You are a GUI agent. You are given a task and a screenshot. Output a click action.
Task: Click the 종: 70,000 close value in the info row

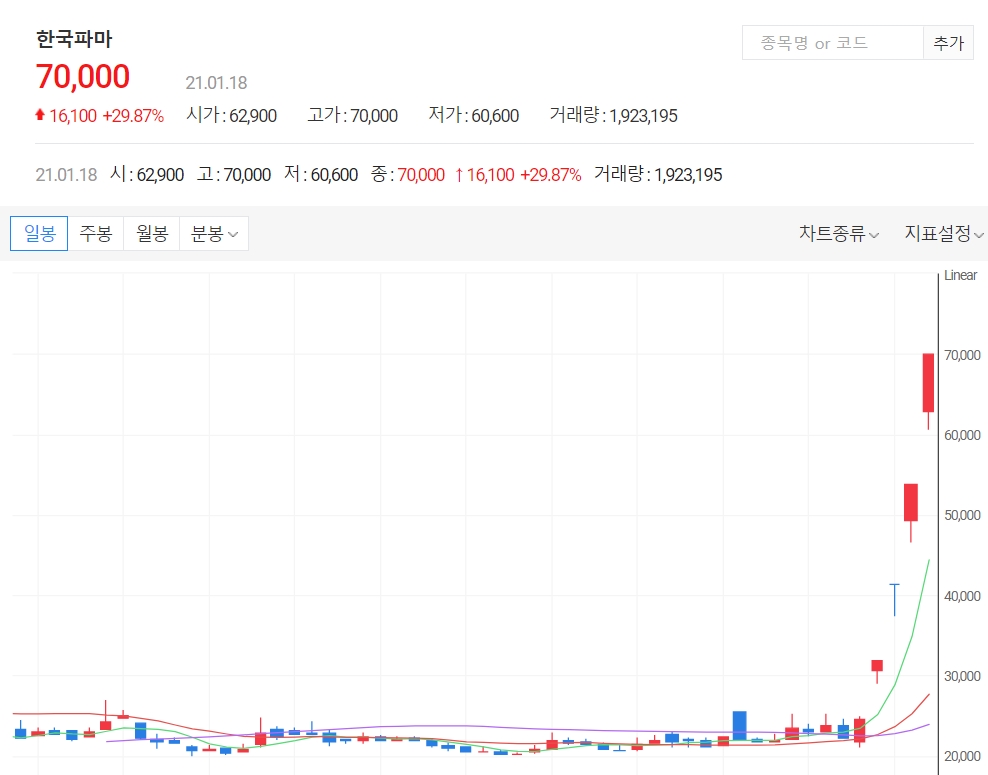click(408, 175)
